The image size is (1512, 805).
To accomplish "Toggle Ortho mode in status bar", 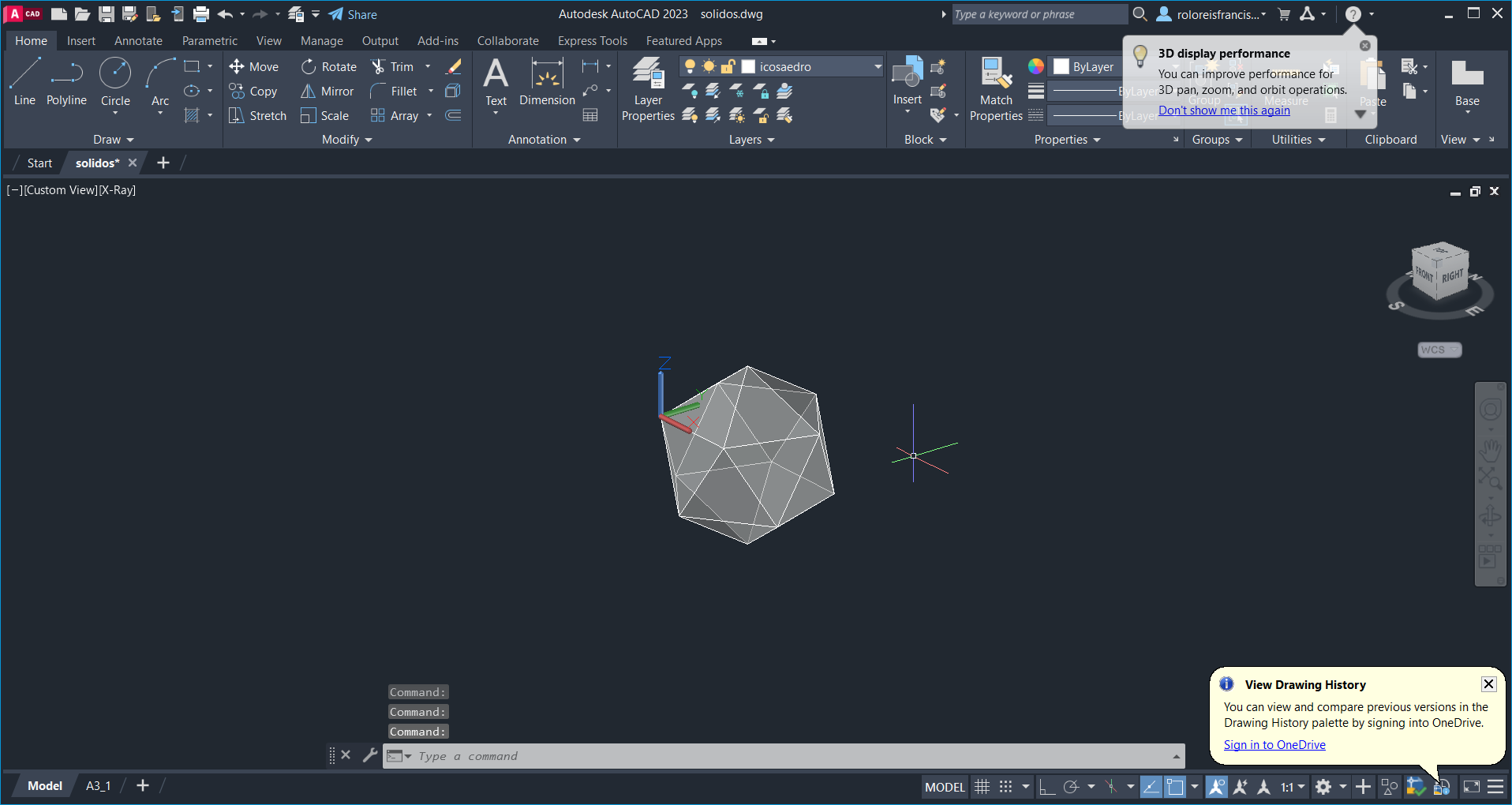I will 1046,787.
